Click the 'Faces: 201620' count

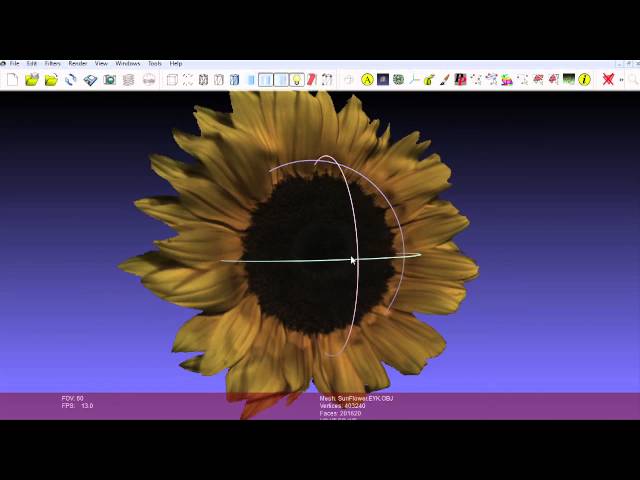click(x=340, y=413)
